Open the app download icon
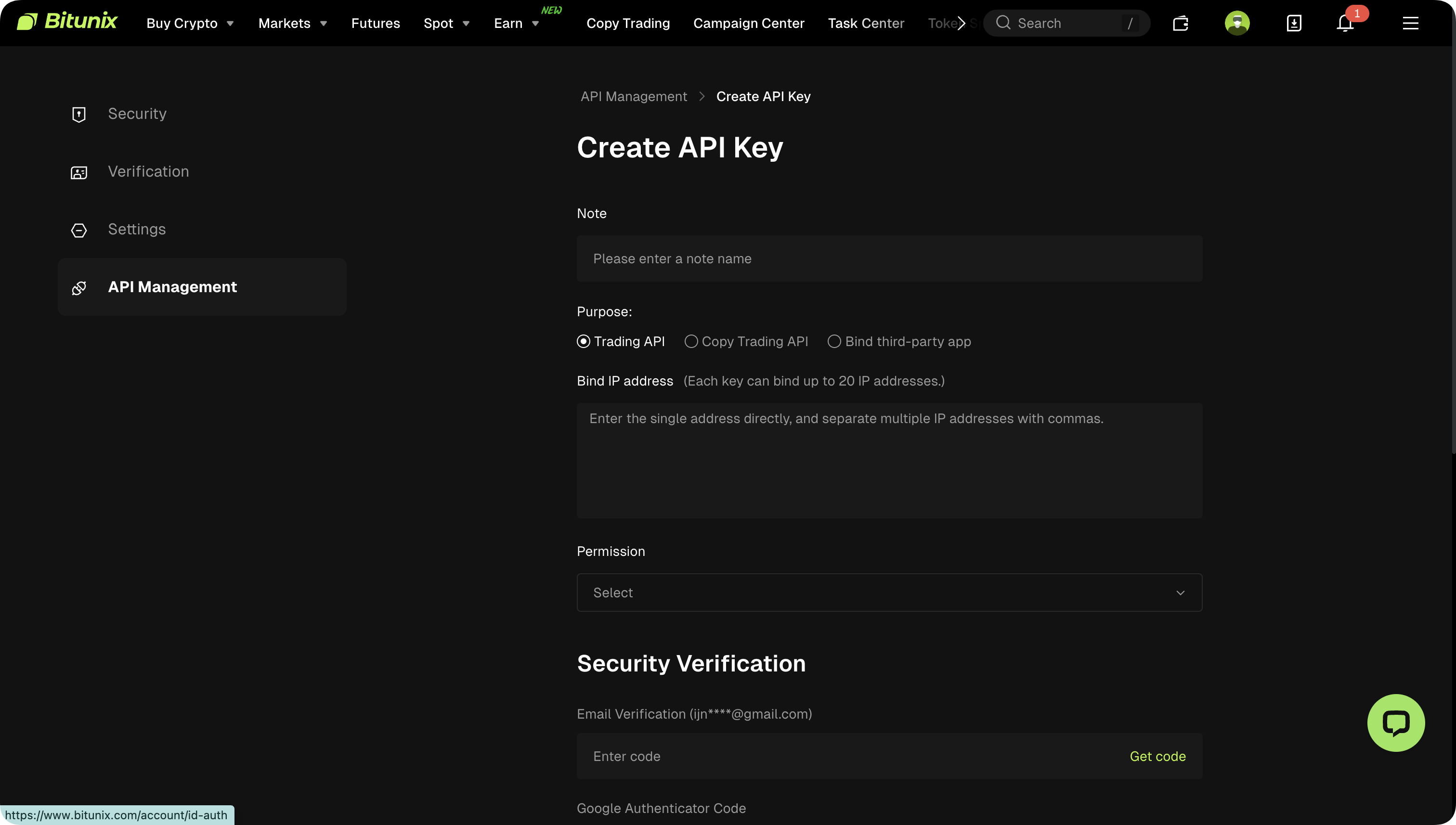This screenshot has height=825, width=1456. tap(1294, 23)
